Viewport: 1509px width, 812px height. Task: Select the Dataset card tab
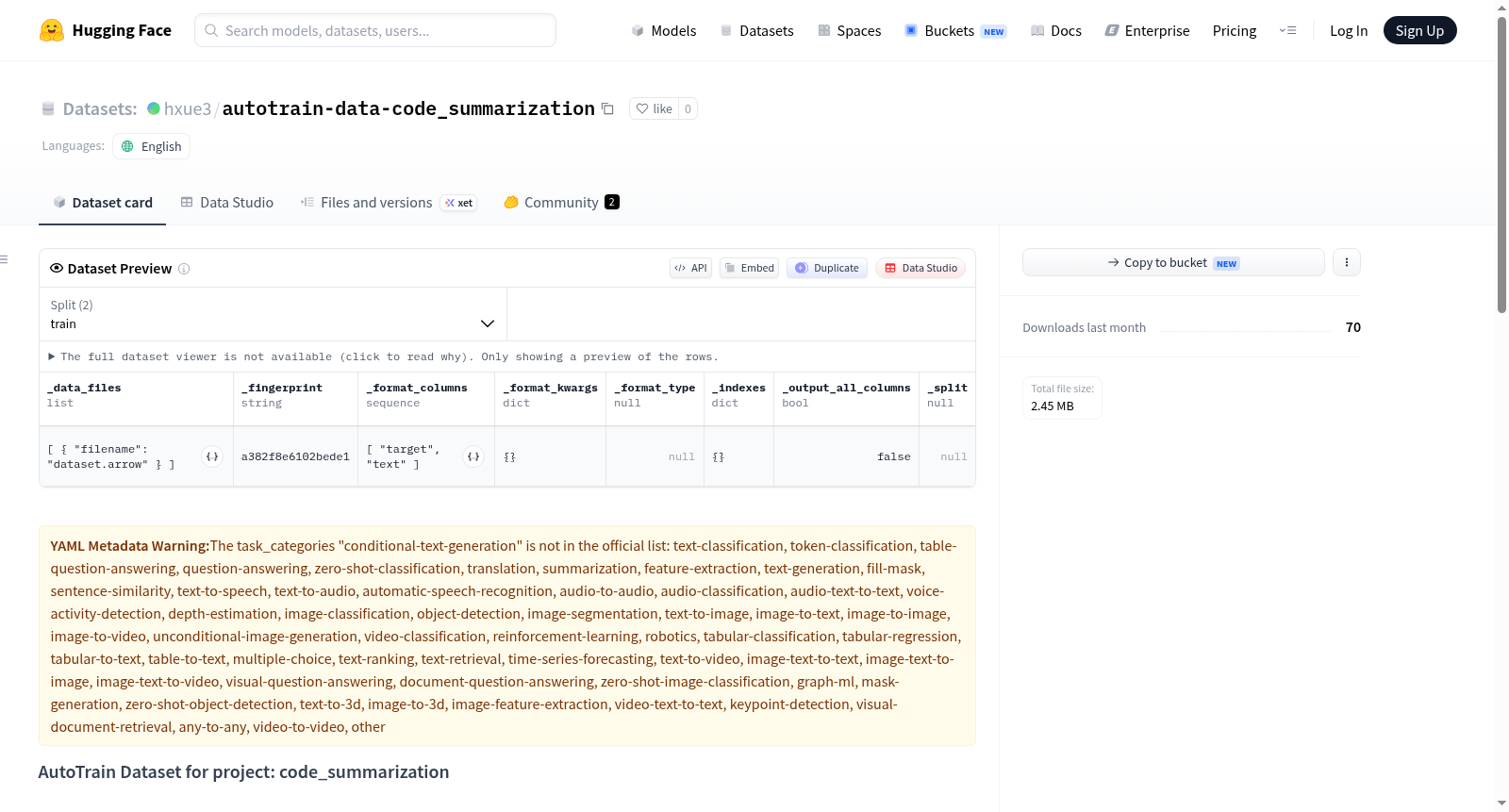point(102,203)
